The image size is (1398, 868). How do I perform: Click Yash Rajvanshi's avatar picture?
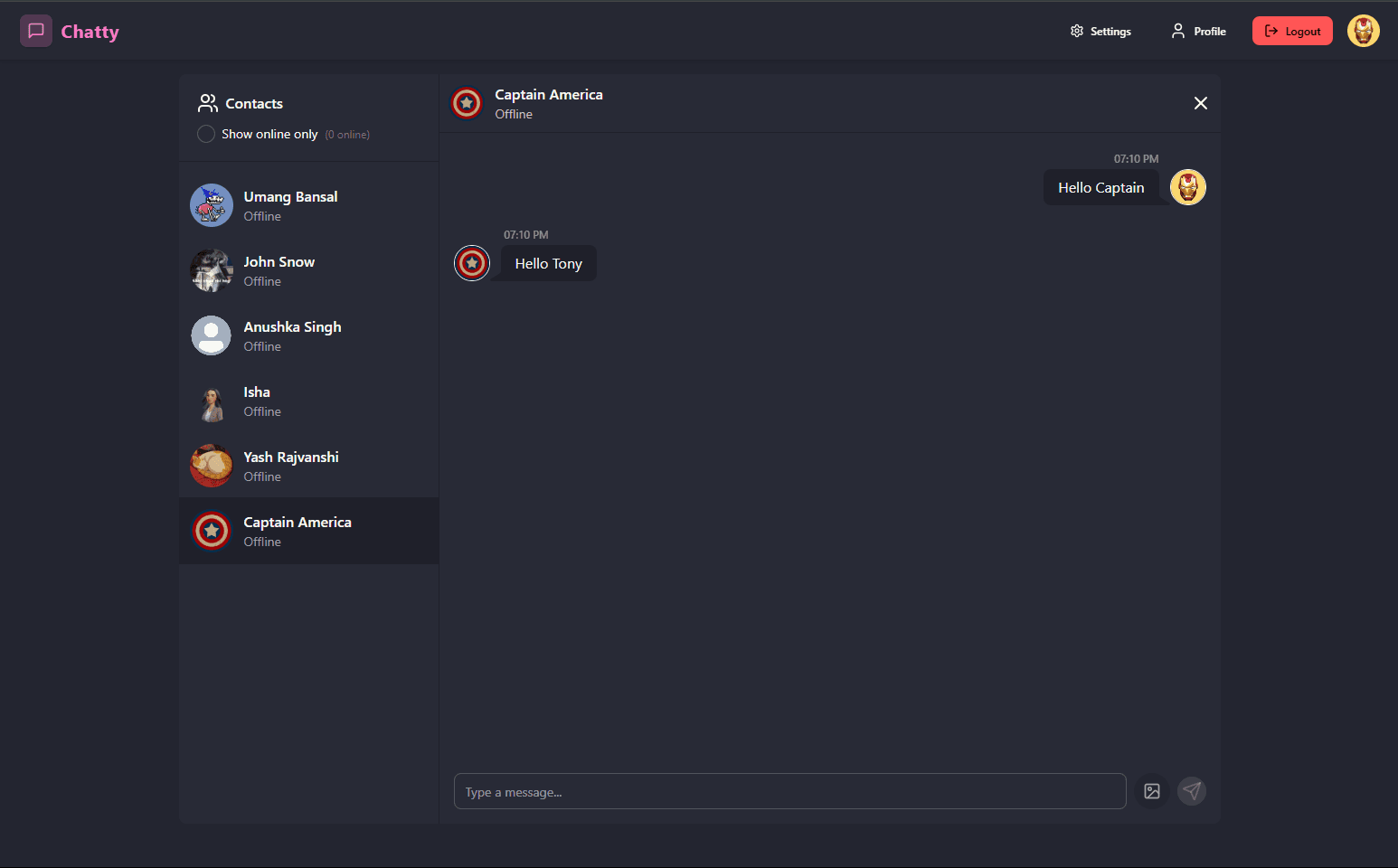point(212,466)
